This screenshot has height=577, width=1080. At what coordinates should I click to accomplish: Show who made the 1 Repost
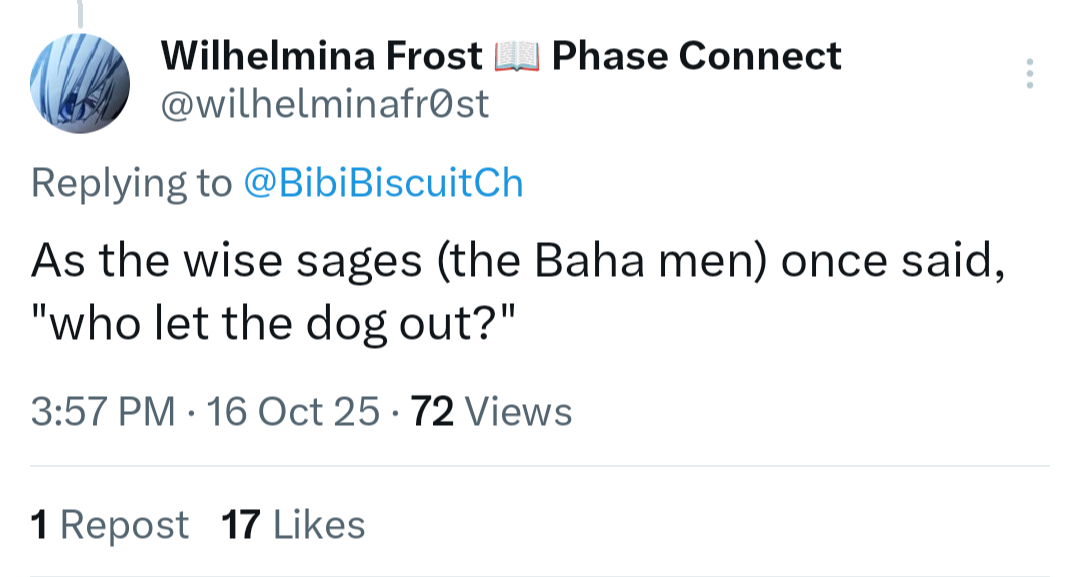(x=110, y=524)
